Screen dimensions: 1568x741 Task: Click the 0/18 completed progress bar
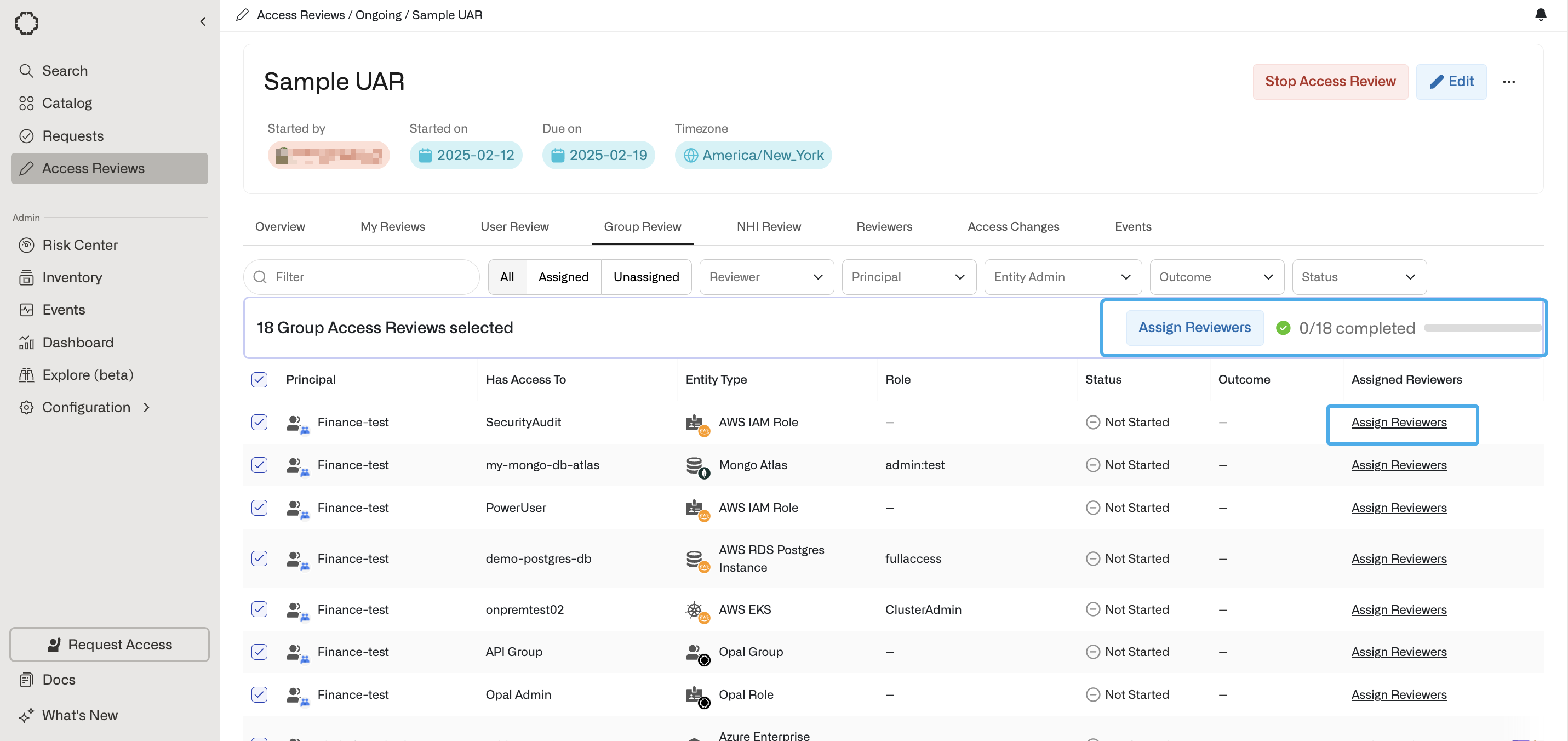click(x=1481, y=328)
